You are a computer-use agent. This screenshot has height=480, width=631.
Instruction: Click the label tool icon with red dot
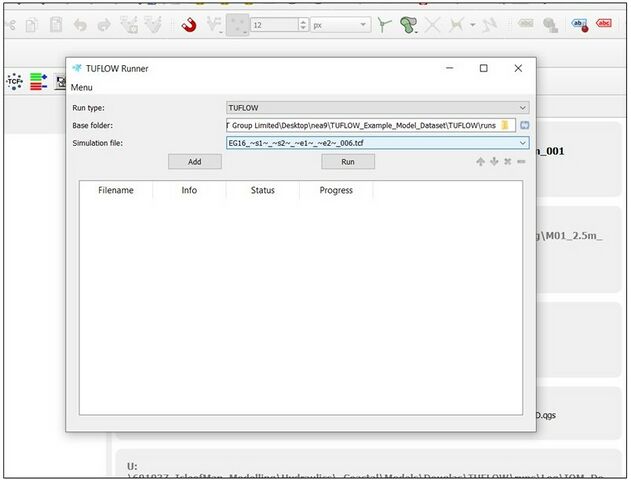pos(580,24)
